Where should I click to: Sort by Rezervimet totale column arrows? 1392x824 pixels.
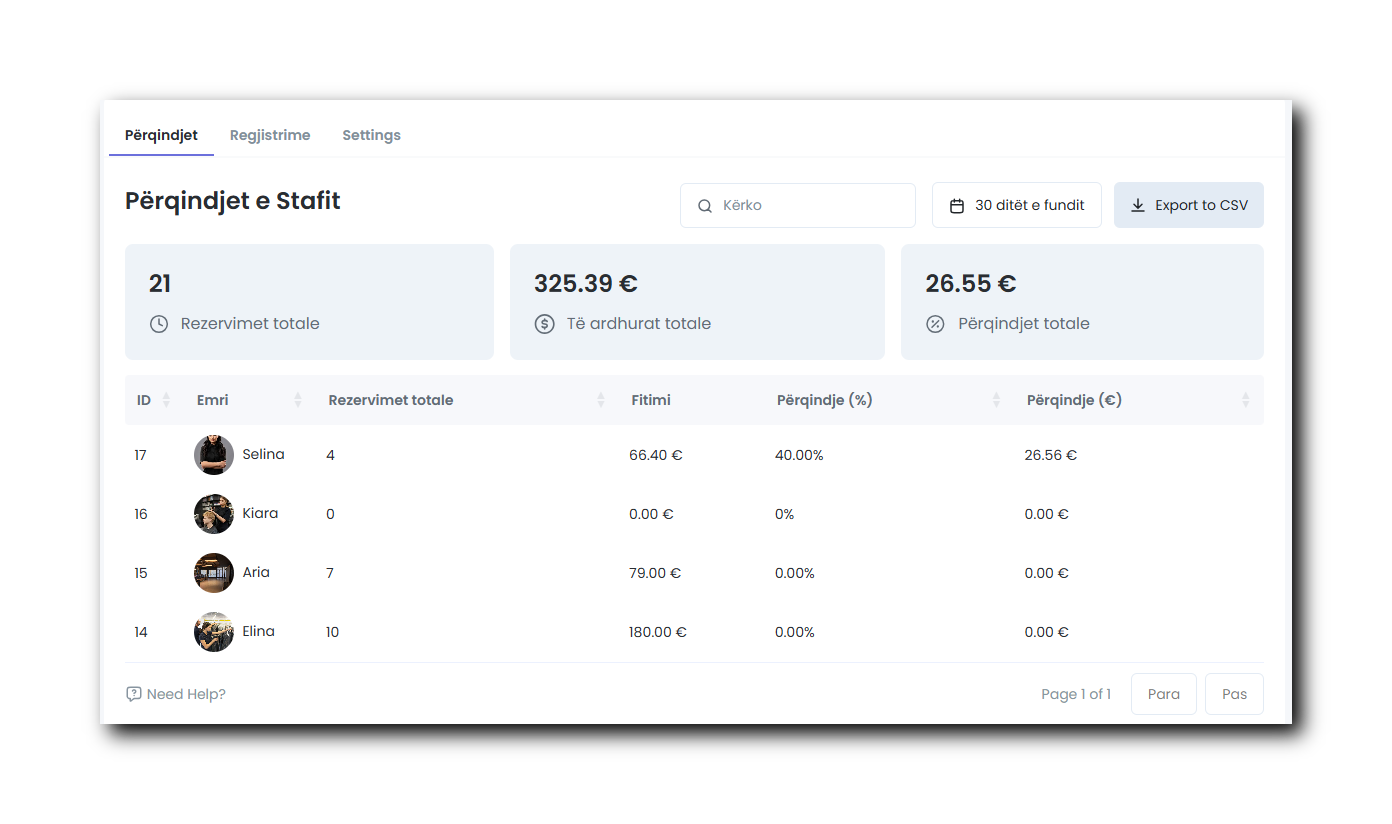601,400
